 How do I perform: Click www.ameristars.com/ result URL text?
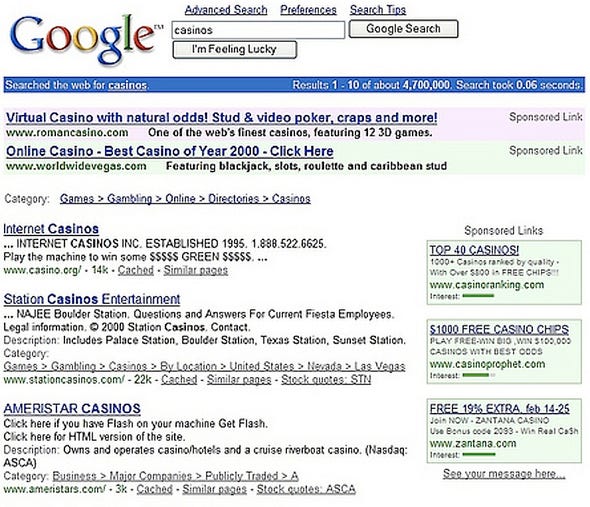coord(55,489)
